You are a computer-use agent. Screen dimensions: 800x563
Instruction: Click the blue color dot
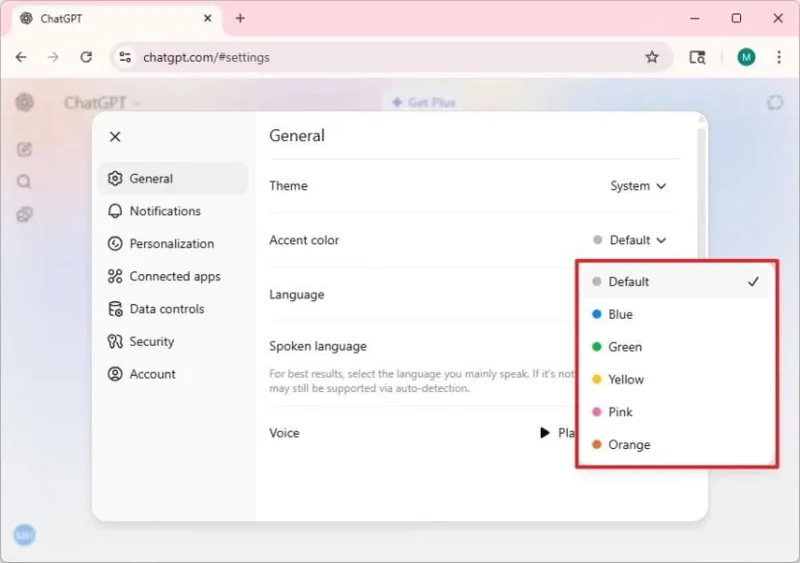(x=596, y=314)
